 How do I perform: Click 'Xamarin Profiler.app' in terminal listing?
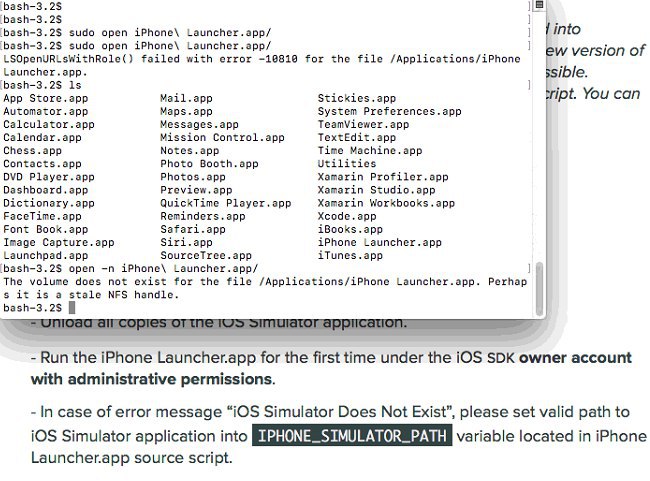[383, 177]
